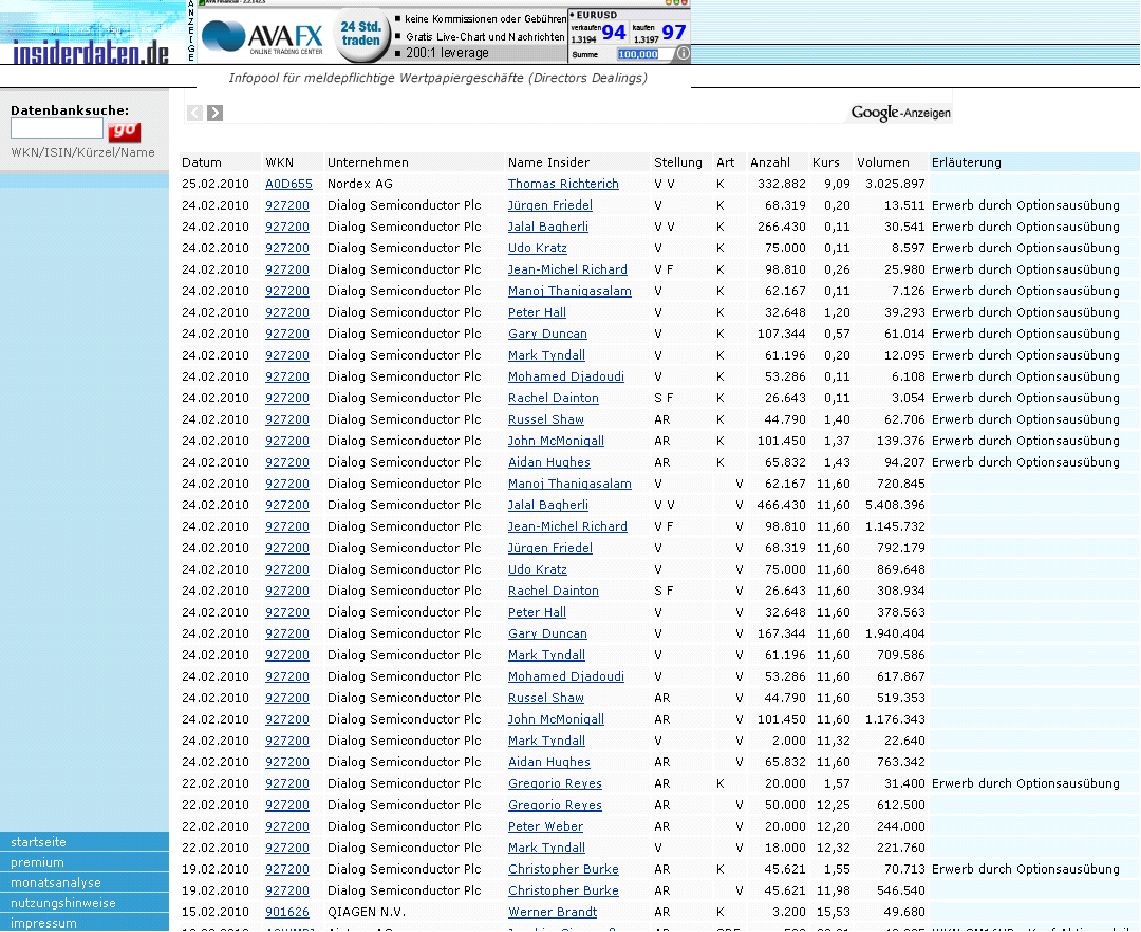Focus the Datenbanksuche text field
Viewport: 1141px width, 932px height.
point(57,129)
